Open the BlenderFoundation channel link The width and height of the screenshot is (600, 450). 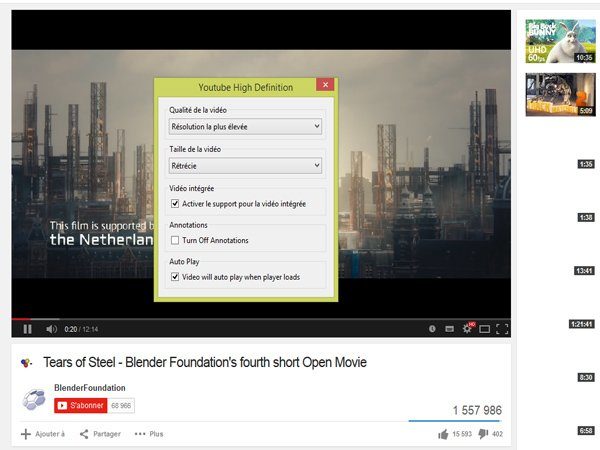[90, 388]
